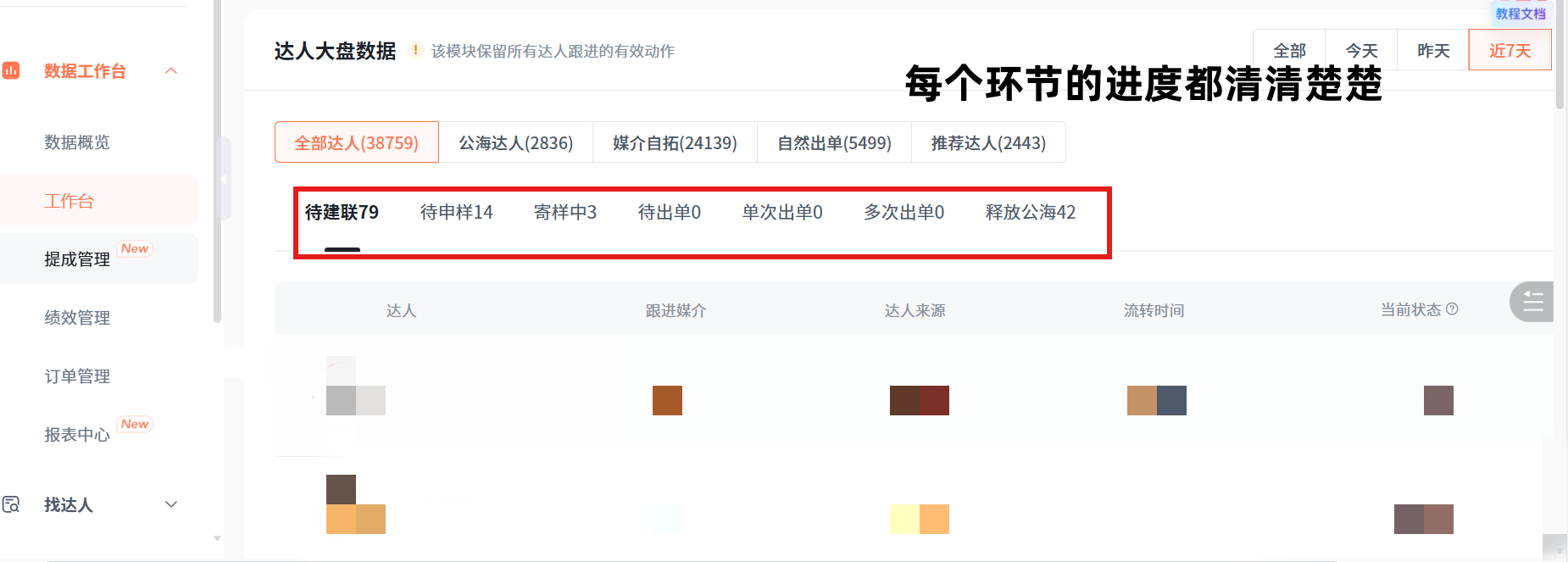The height and width of the screenshot is (562, 1568).
Task: Open the floating list menu icon
Action: tap(1532, 302)
